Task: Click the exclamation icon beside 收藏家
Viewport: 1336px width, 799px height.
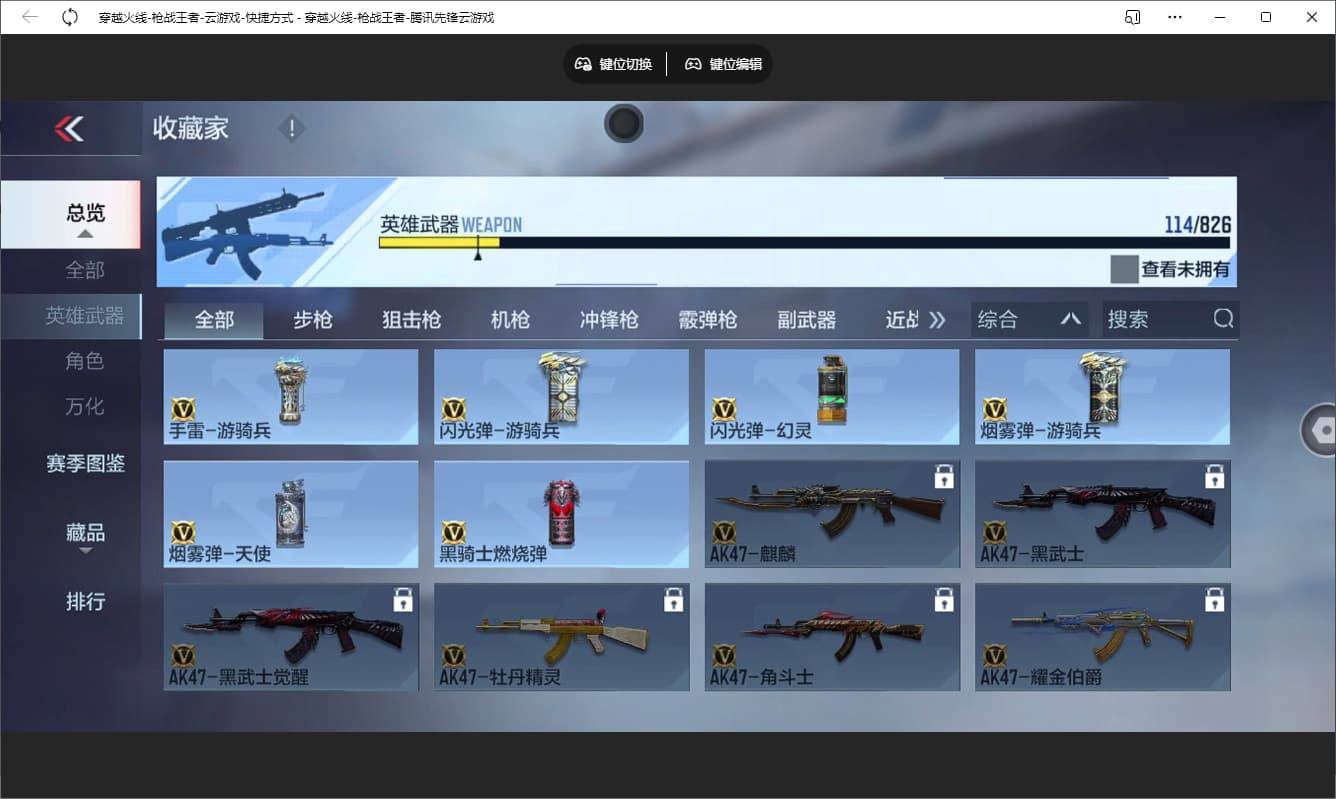Action: (291, 128)
